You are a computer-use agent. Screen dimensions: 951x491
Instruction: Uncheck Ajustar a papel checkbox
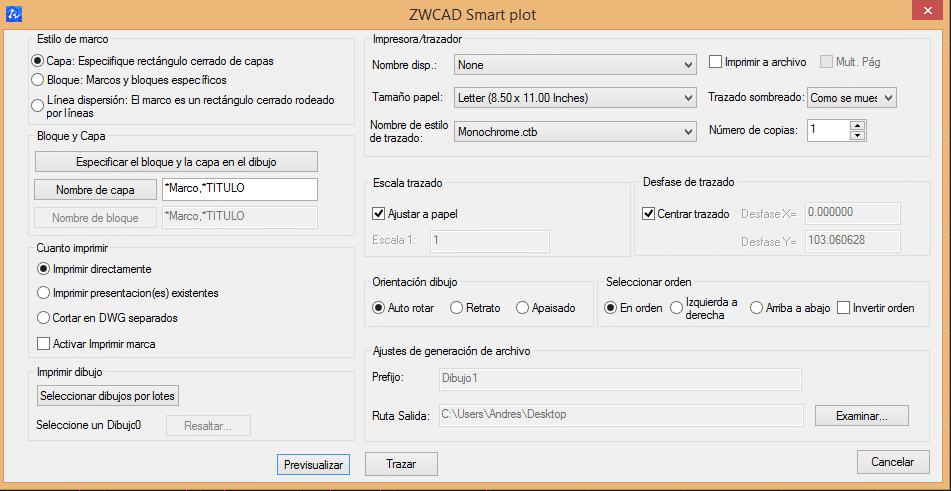[x=378, y=213]
